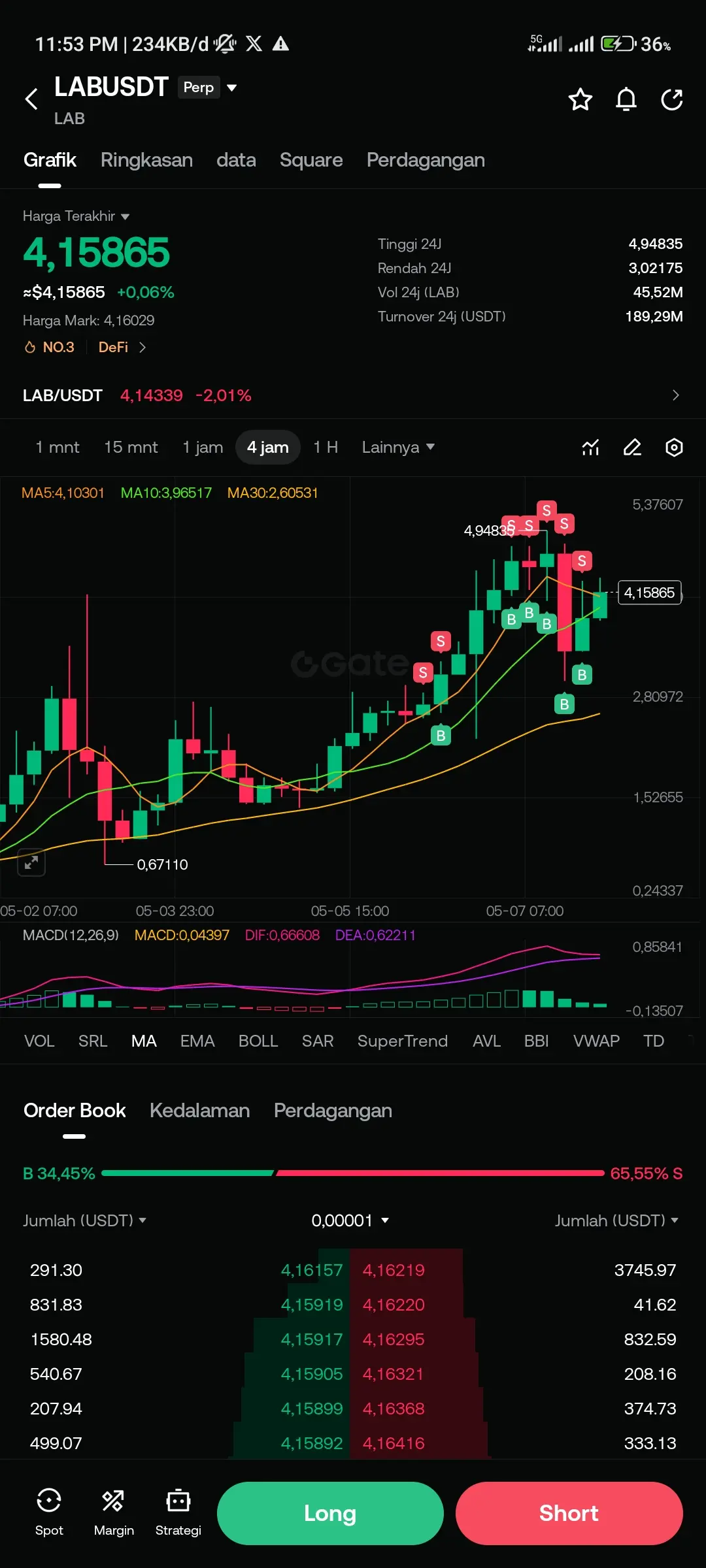Open top Perdagangan tab

click(426, 160)
